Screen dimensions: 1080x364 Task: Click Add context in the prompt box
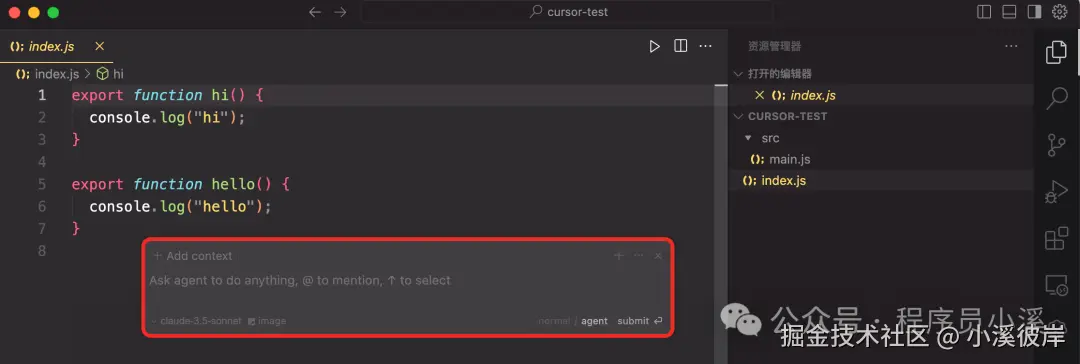(192, 256)
